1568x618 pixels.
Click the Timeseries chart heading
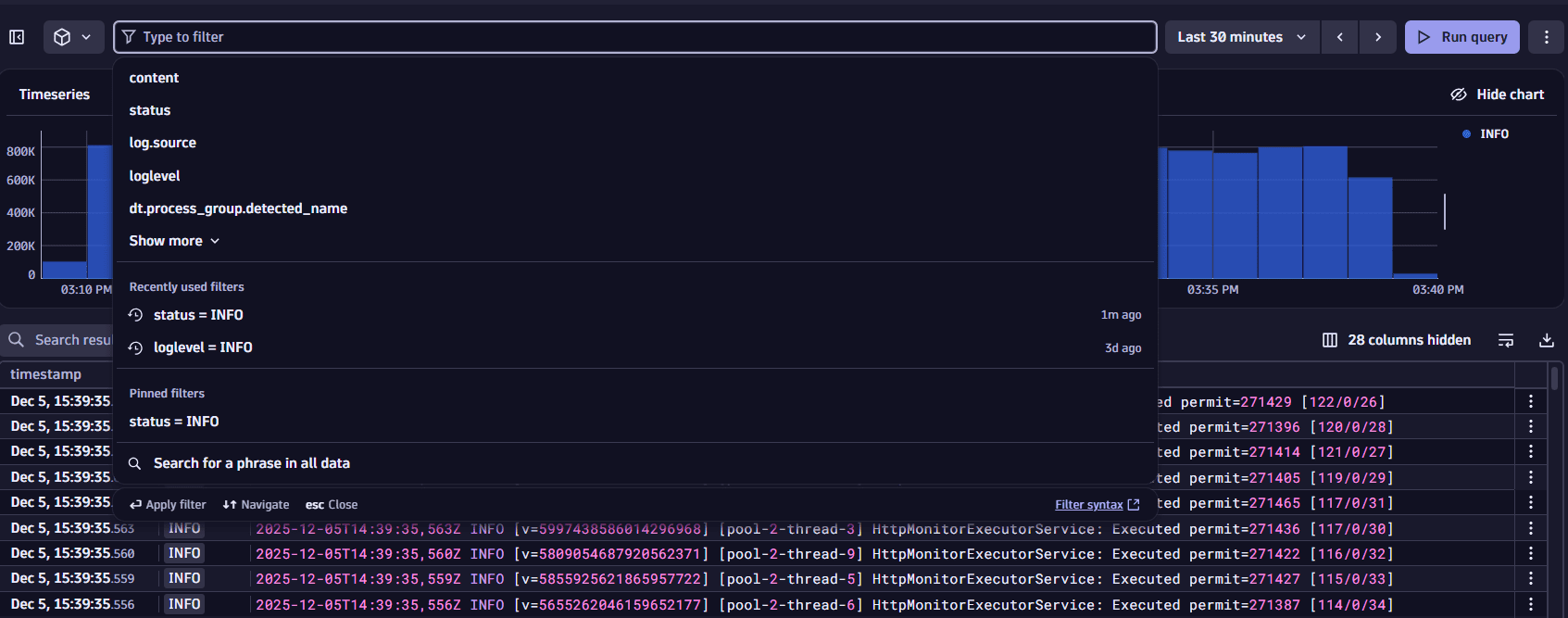tap(55, 95)
